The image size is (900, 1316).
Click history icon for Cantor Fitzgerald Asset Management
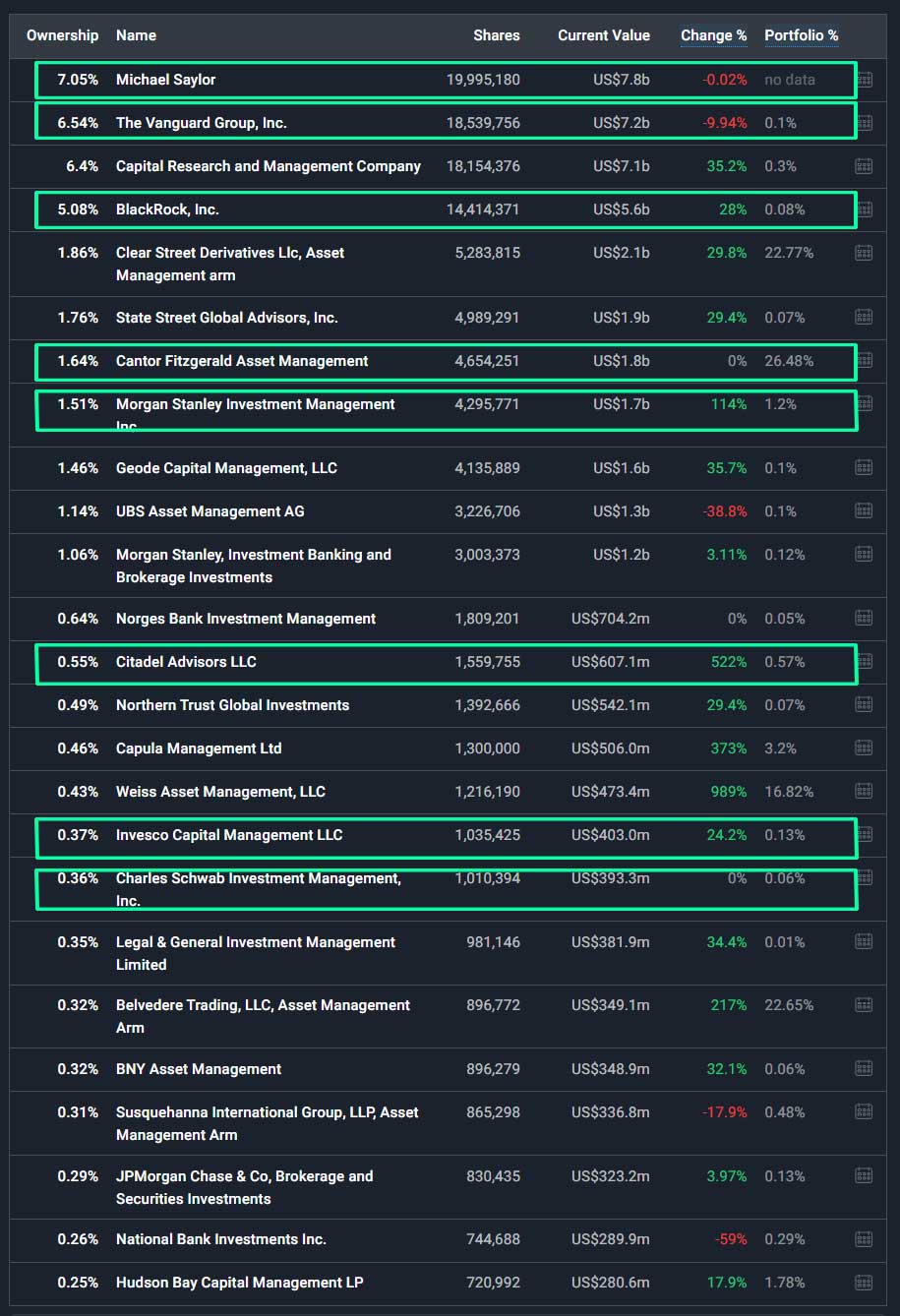[x=864, y=361]
